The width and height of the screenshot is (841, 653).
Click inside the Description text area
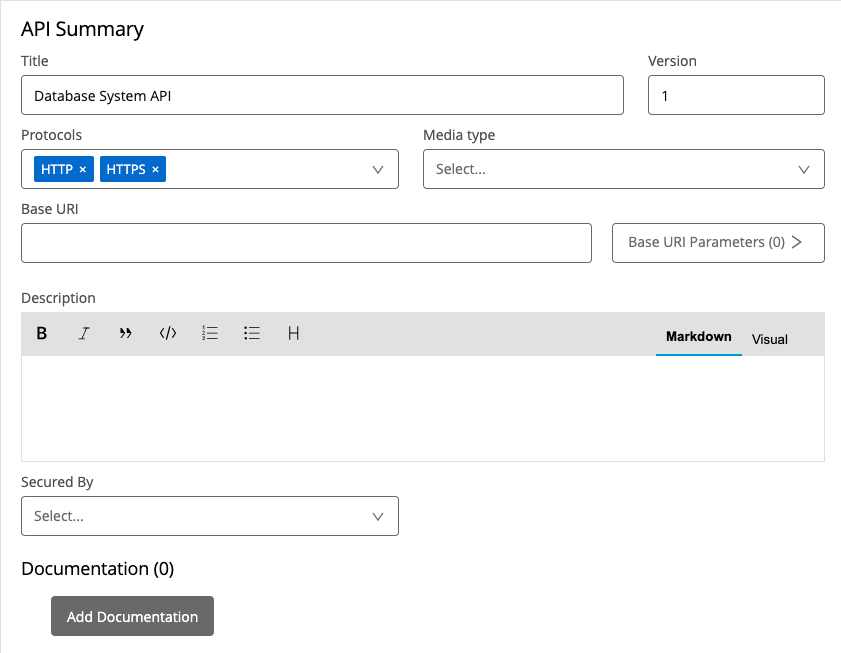coord(422,408)
